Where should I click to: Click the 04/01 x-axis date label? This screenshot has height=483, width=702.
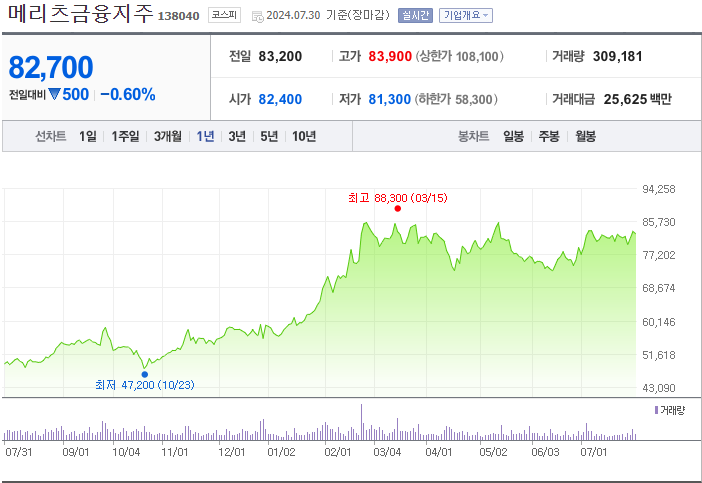(x=439, y=452)
